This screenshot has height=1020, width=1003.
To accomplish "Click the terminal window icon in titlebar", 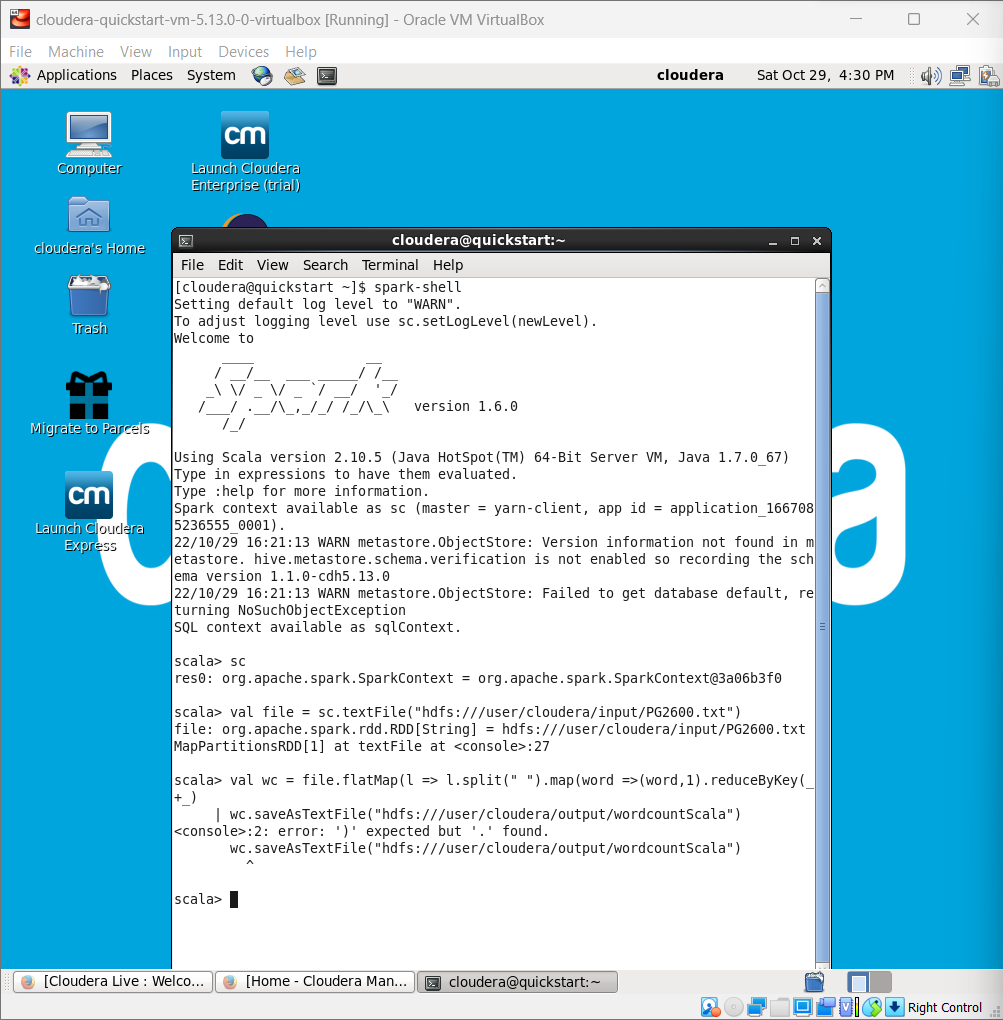I will (x=186, y=241).
